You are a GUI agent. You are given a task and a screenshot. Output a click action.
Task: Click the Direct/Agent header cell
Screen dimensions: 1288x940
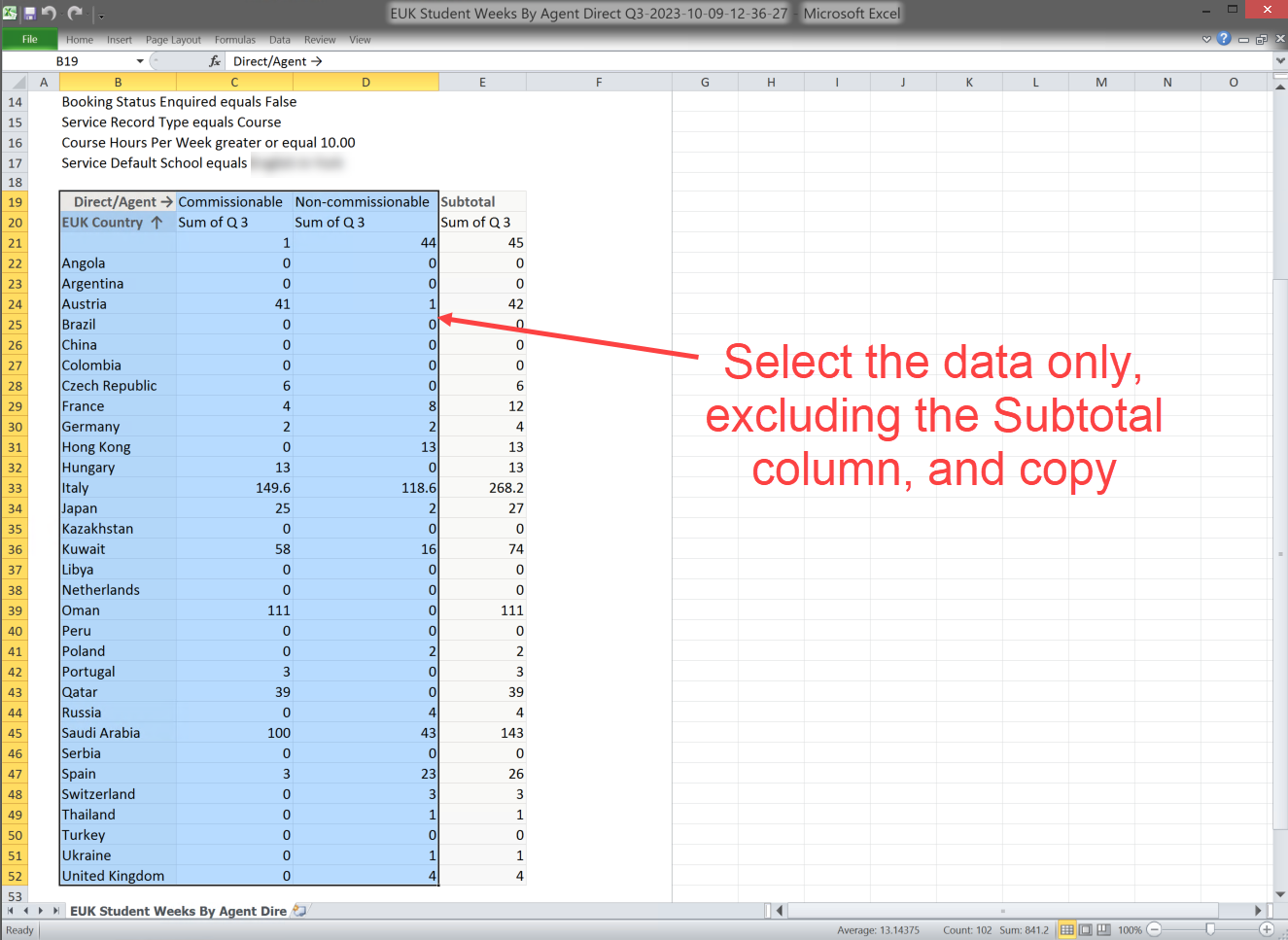(118, 202)
